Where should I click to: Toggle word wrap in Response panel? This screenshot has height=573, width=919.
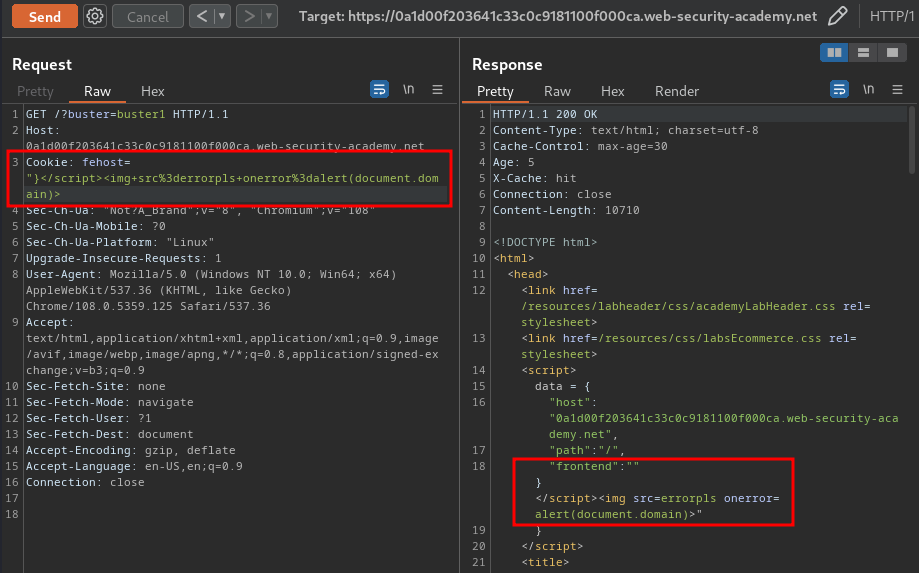[839, 90]
